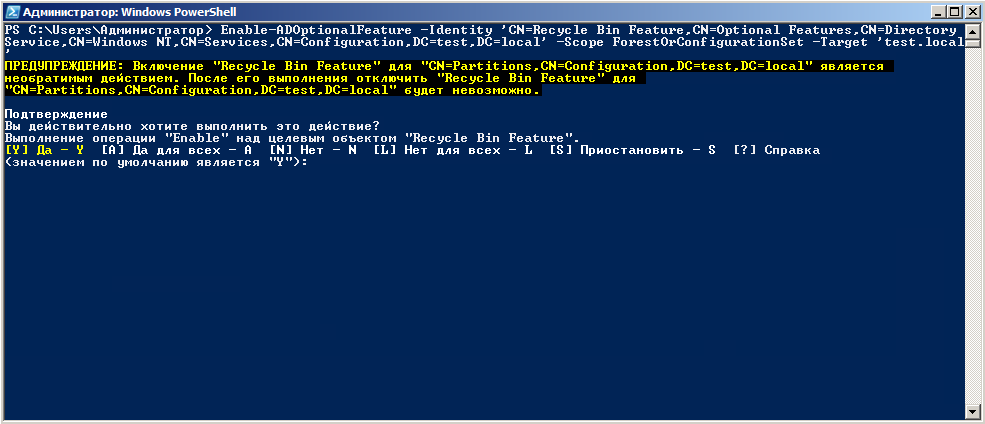Maximize the Windows PowerShell window
The image size is (985, 424).
(952, 12)
